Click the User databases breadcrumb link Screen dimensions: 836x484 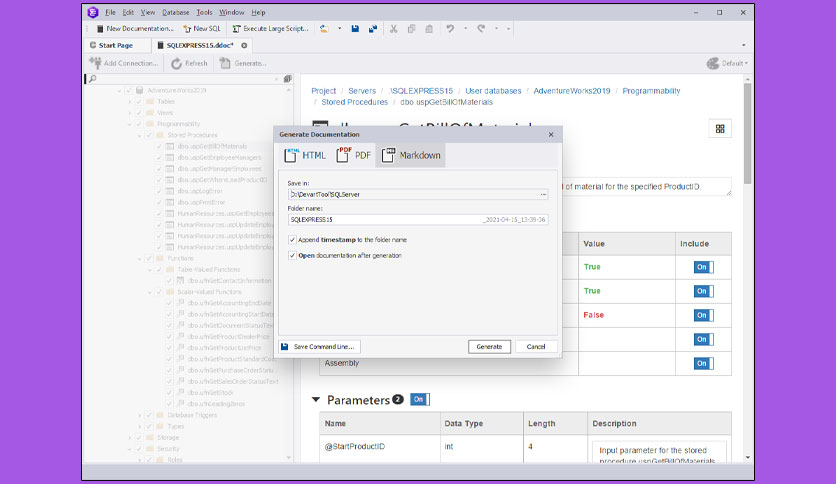pos(493,91)
